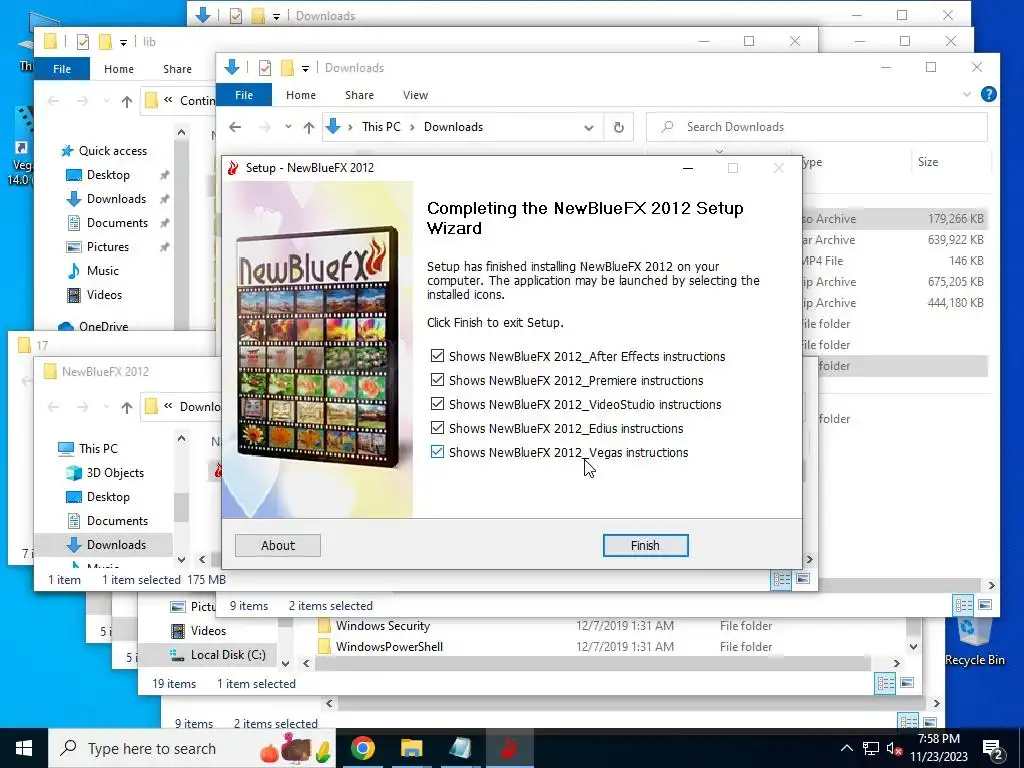Click the notepad-like app icon in taskbar
1024x768 pixels.
pyautogui.click(x=460, y=748)
